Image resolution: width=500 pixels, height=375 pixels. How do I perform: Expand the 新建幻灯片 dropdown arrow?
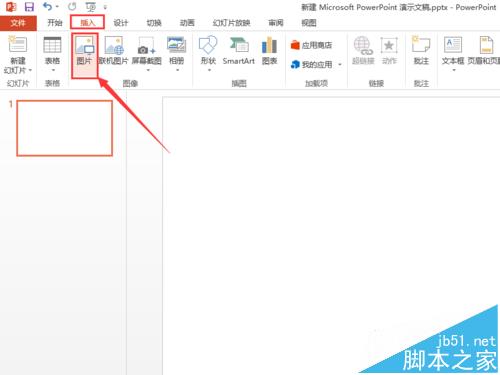pos(30,70)
